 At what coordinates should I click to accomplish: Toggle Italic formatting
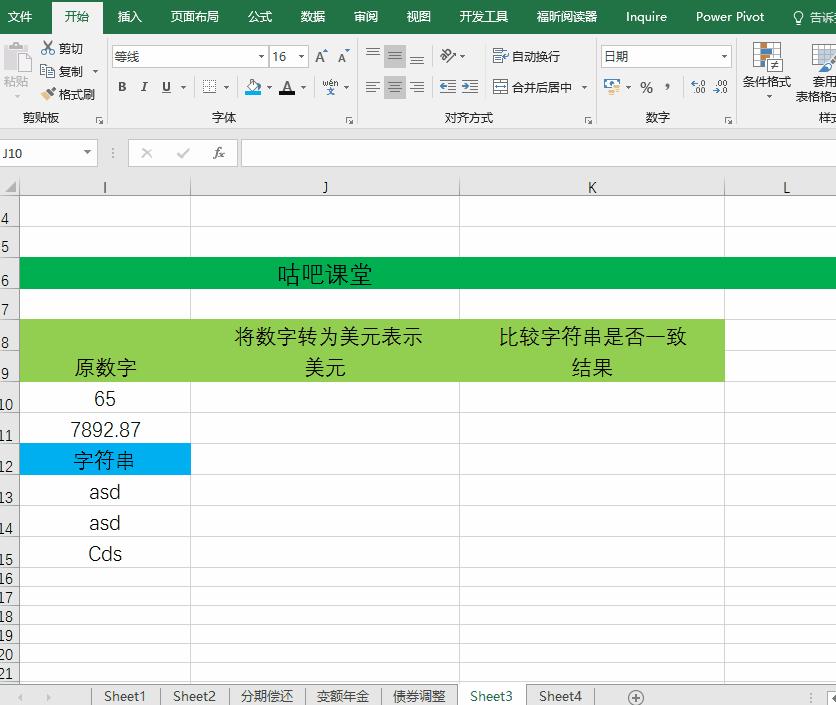143,87
